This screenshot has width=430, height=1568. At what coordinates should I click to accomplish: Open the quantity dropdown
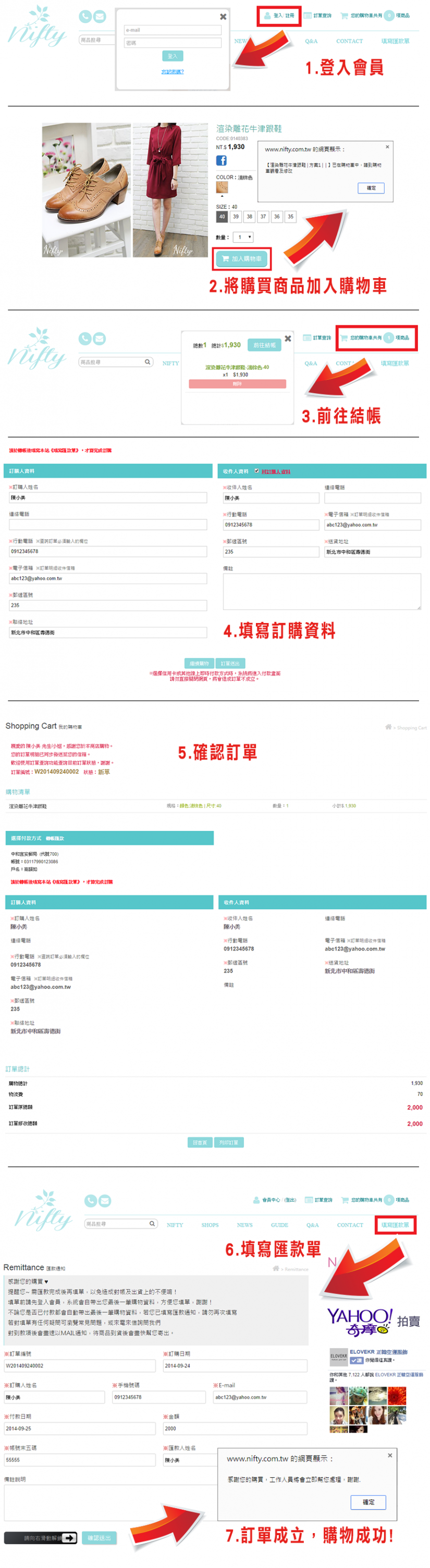click(243, 238)
